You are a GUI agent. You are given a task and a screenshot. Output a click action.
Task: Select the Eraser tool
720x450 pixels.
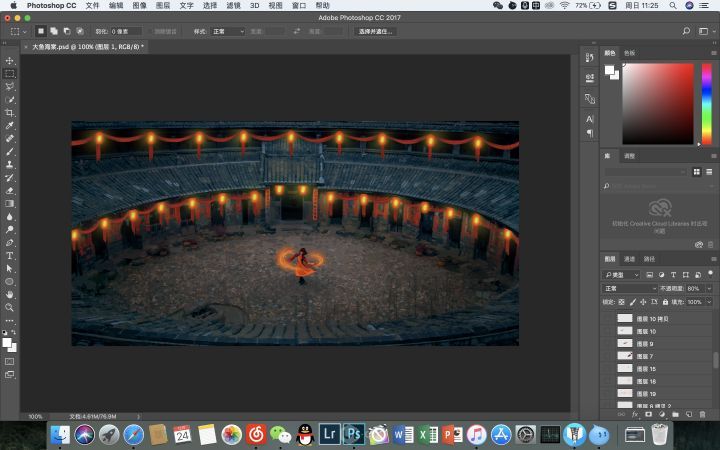pos(10,190)
